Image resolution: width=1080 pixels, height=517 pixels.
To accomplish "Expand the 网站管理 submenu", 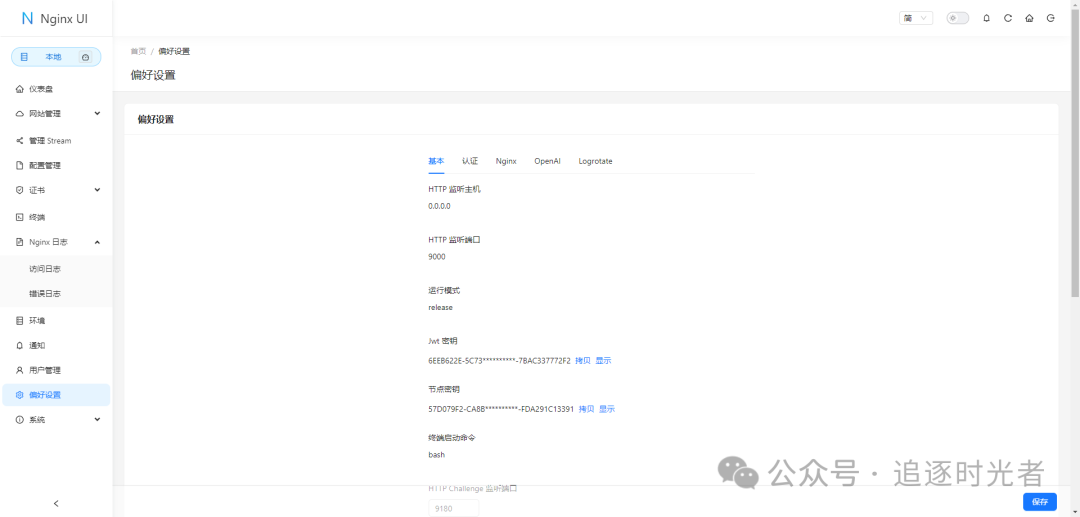I will (56, 114).
